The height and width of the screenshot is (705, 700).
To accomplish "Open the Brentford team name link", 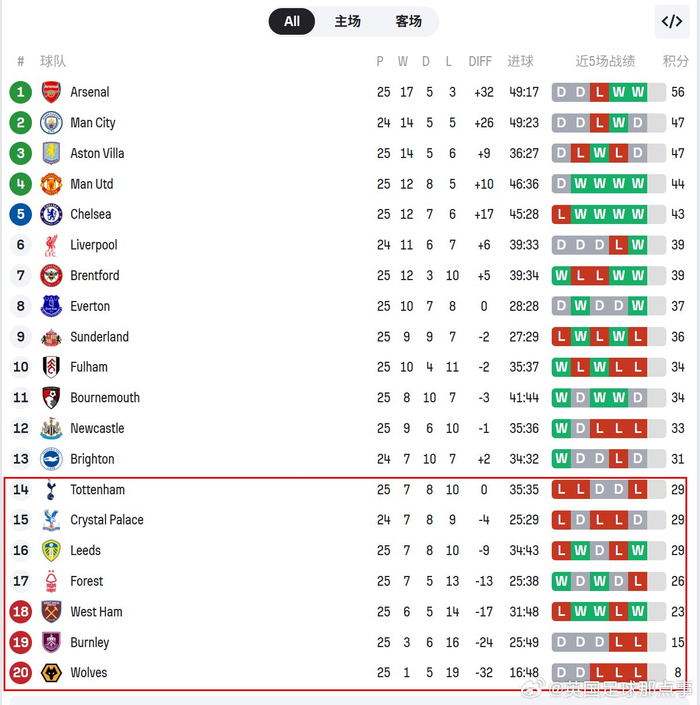I will pyautogui.click(x=95, y=275).
